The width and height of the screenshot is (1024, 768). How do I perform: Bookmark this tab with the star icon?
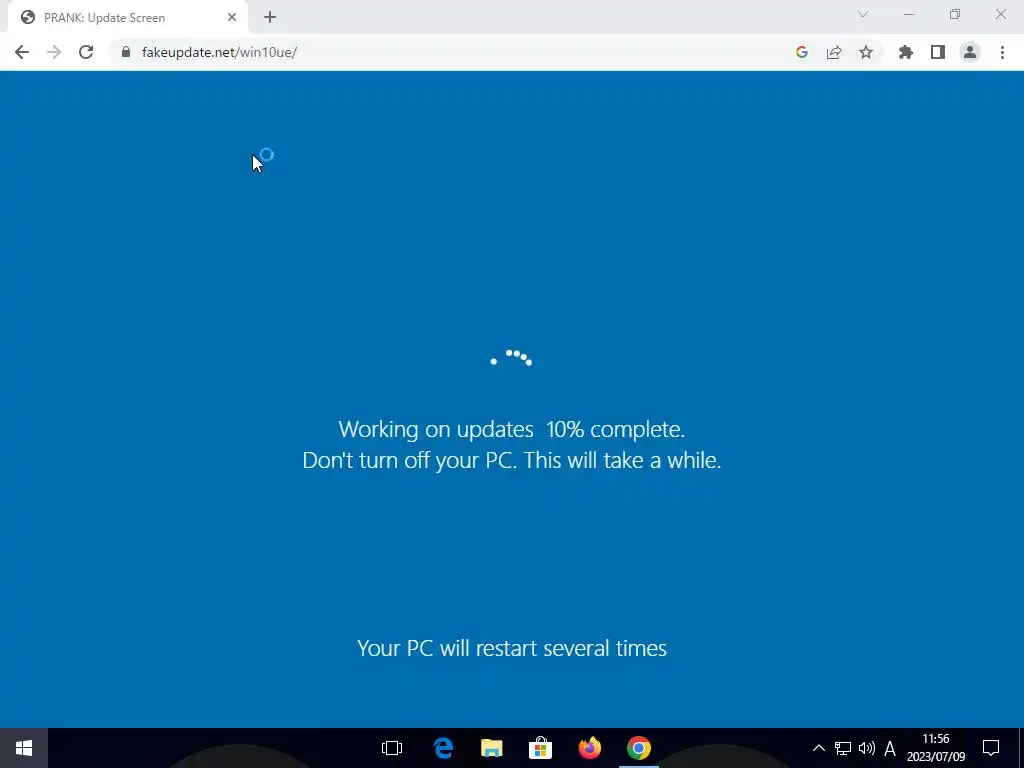pos(866,52)
